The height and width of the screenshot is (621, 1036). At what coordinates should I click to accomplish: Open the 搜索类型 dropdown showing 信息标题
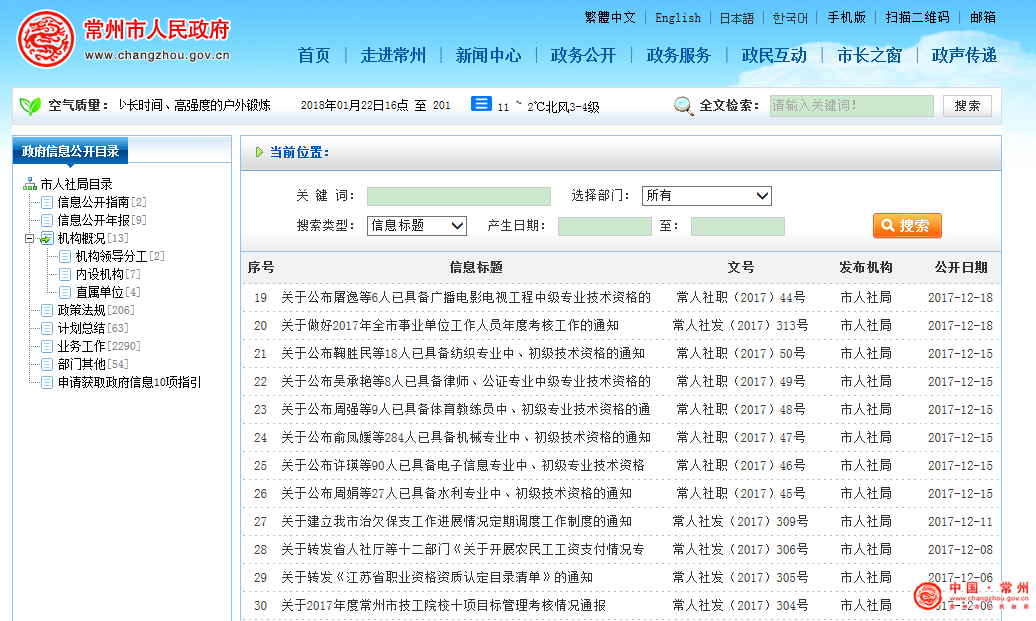416,226
